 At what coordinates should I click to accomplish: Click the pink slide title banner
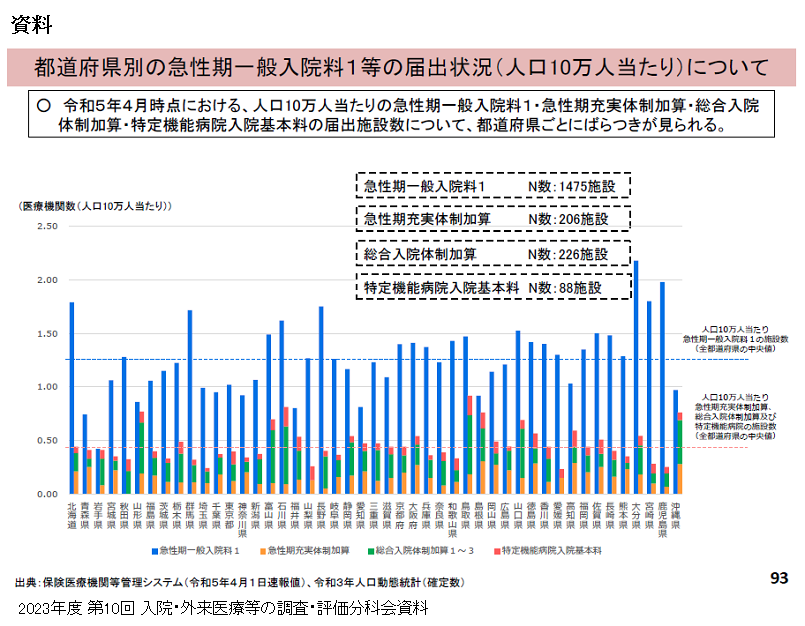tap(401, 68)
